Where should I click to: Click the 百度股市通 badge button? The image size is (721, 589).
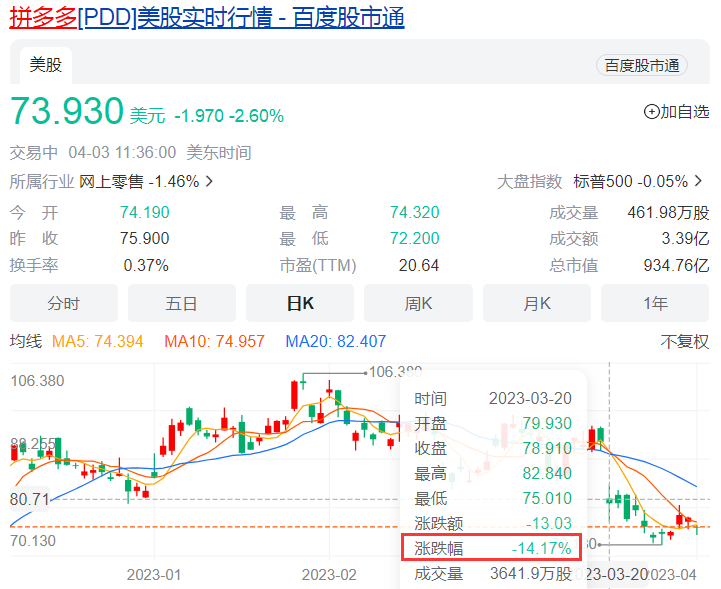(641, 66)
